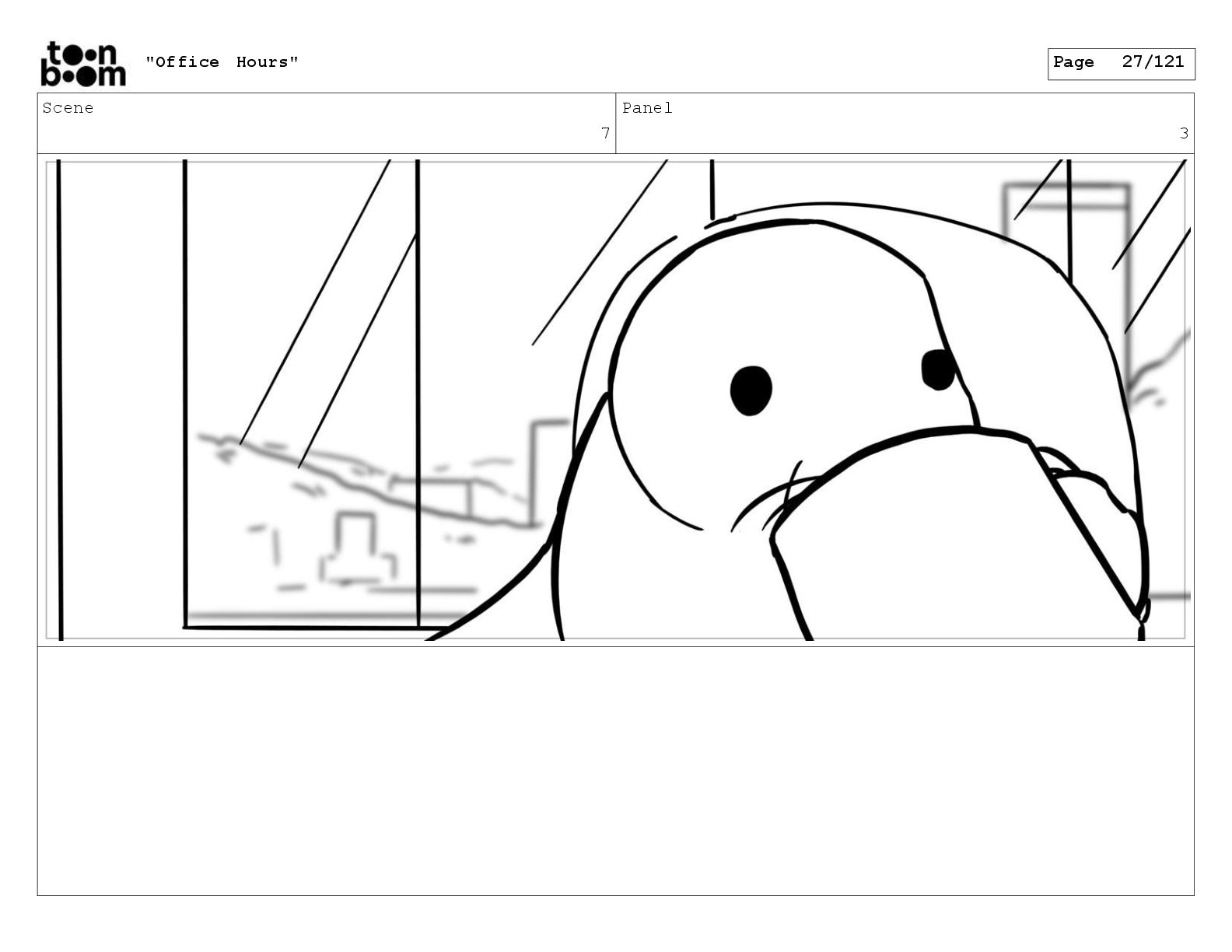Click the "Office Hours" title text
Viewport: 1232px width, 952px height.
222,62
